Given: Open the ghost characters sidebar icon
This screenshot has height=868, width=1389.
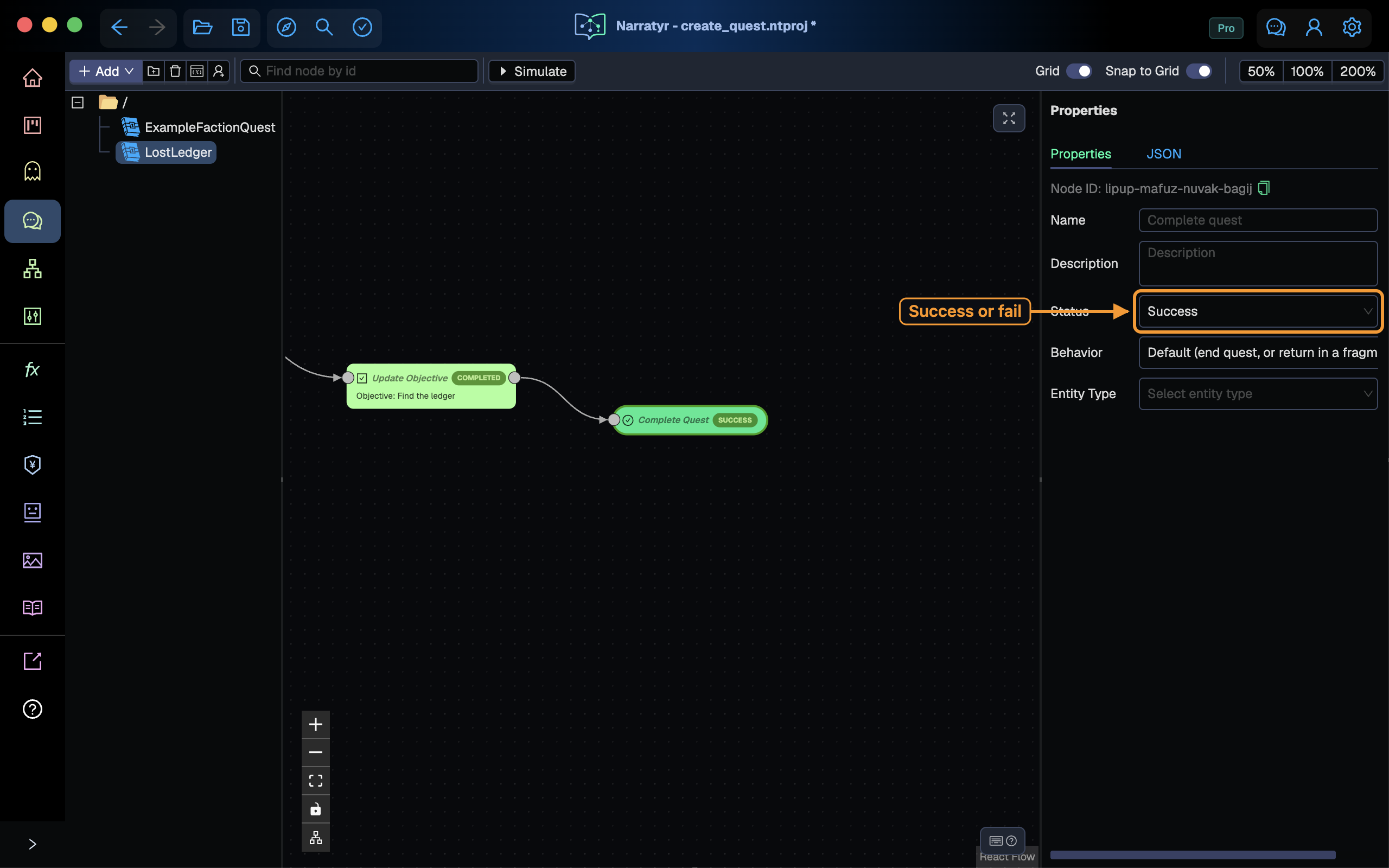Looking at the screenshot, I should click(x=32, y=171).
